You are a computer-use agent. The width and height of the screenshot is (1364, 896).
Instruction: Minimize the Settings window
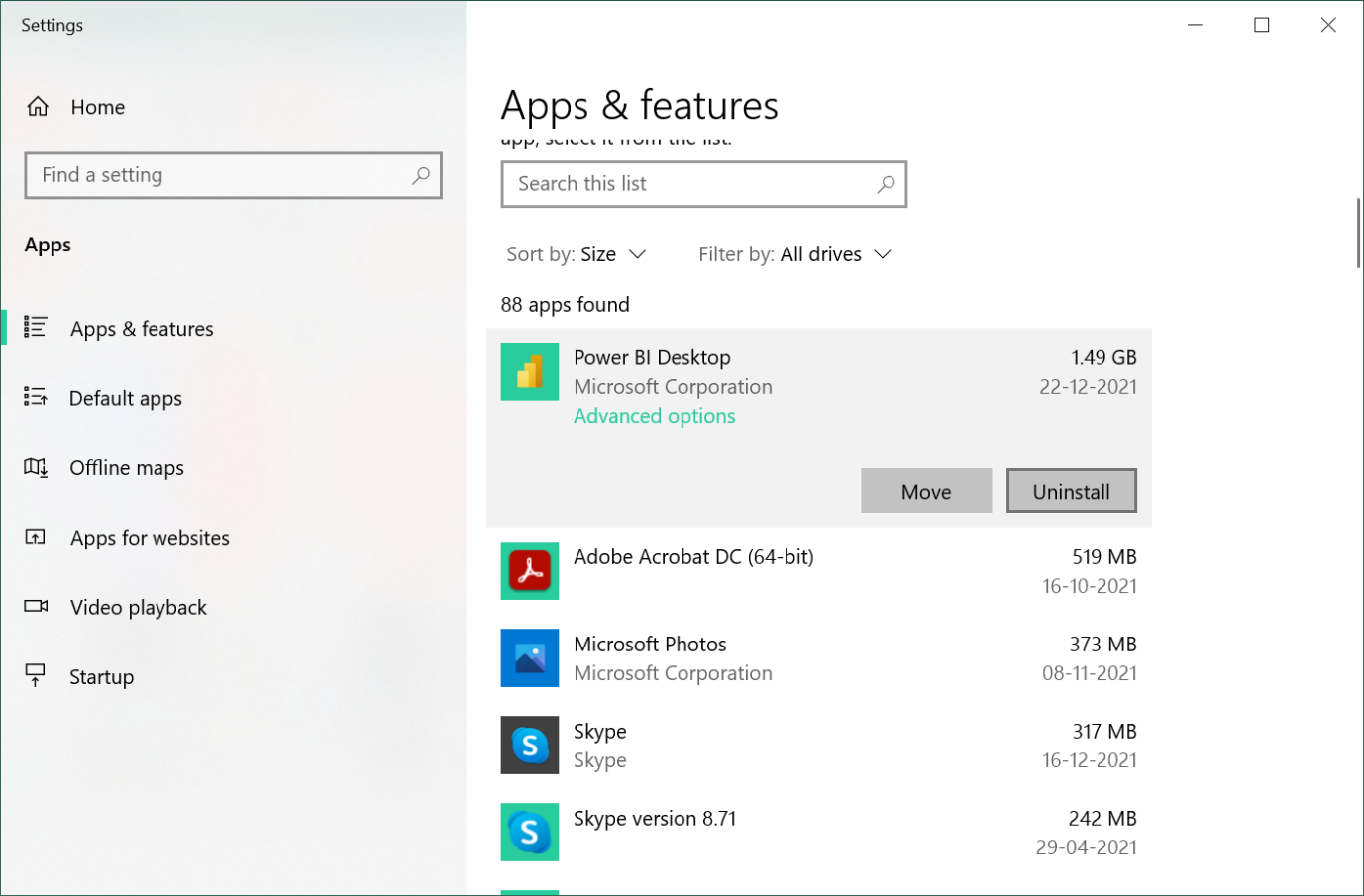1196,25
